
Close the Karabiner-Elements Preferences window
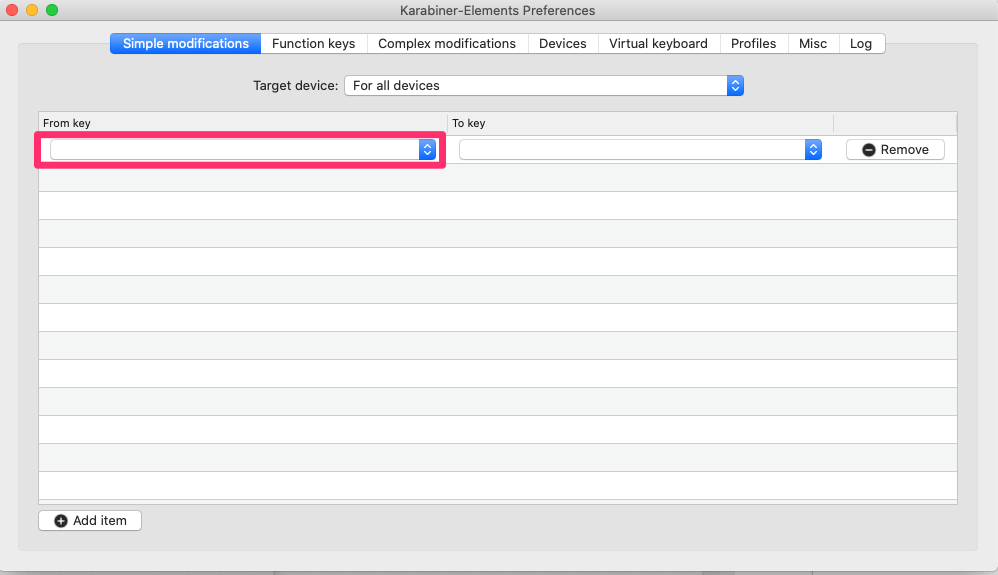click(x=11, y=10)
